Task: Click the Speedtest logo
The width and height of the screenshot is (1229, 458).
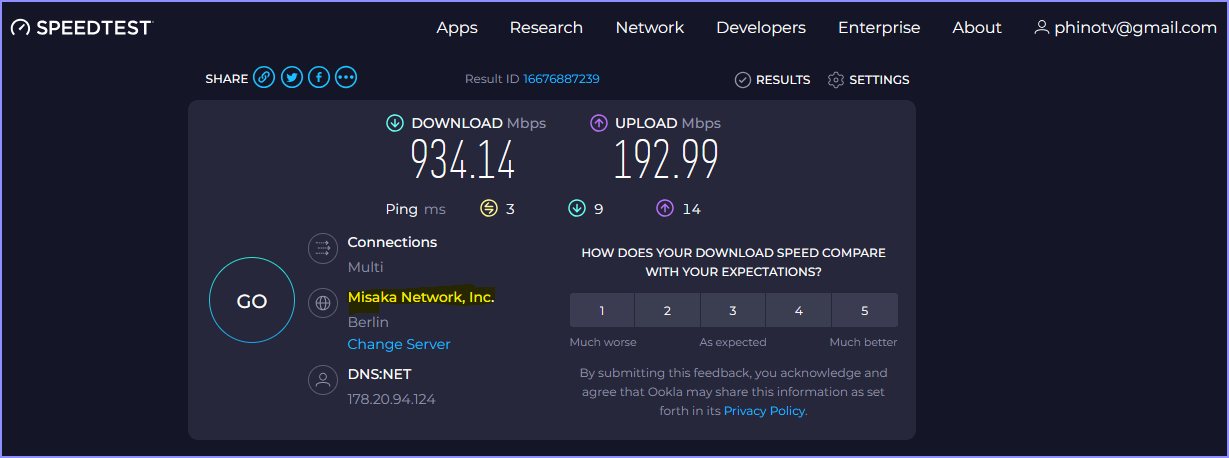Action: (x=81, y=28)
